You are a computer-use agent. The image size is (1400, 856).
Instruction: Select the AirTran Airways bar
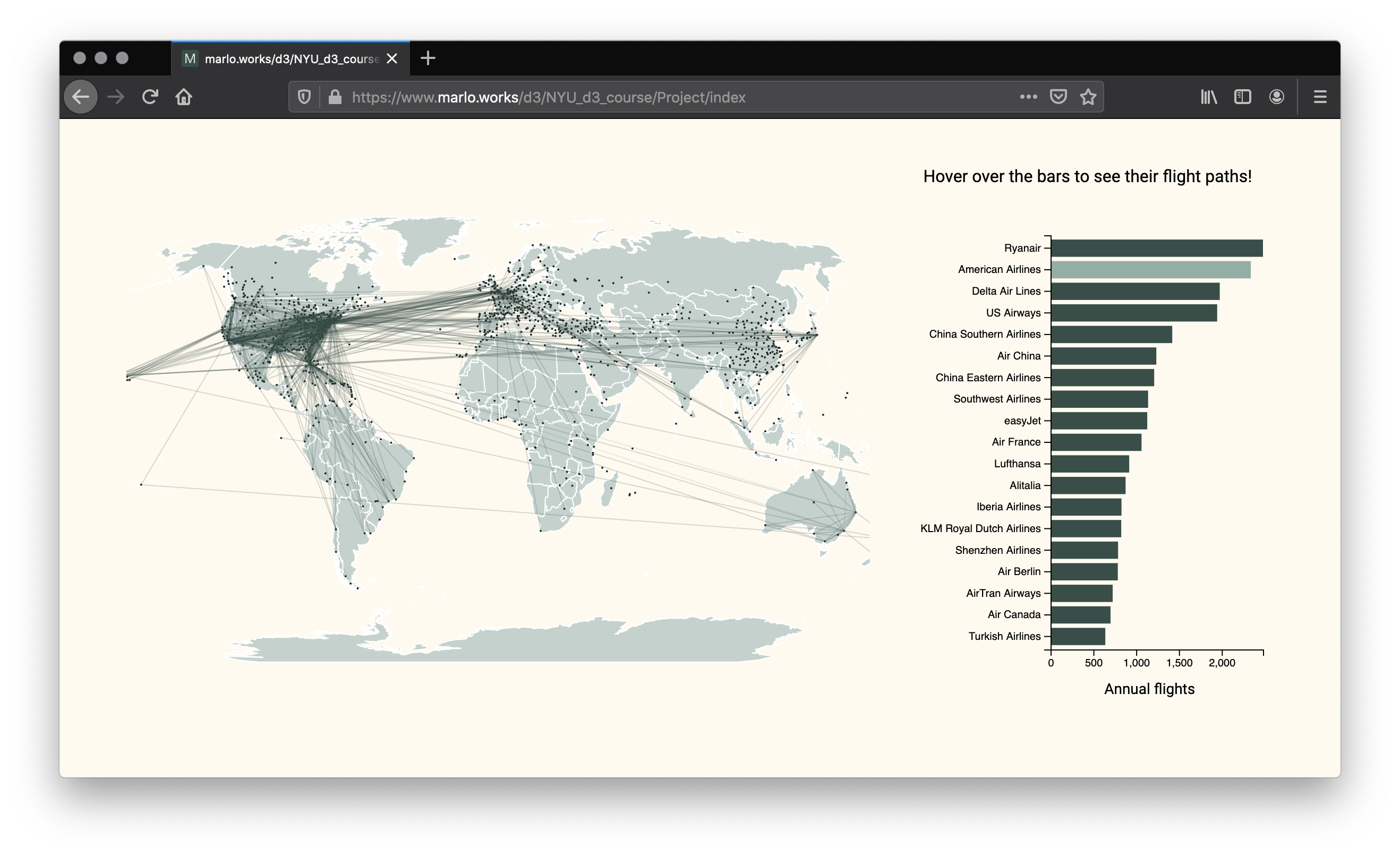(x=1082, y=594)
